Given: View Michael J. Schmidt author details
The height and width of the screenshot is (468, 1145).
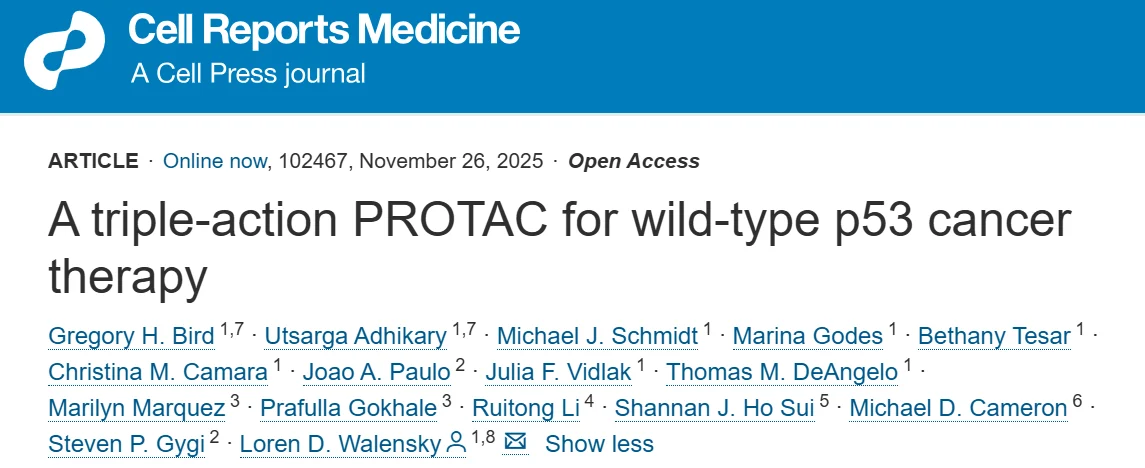Looking at the screenshot, I should (598, 336).
